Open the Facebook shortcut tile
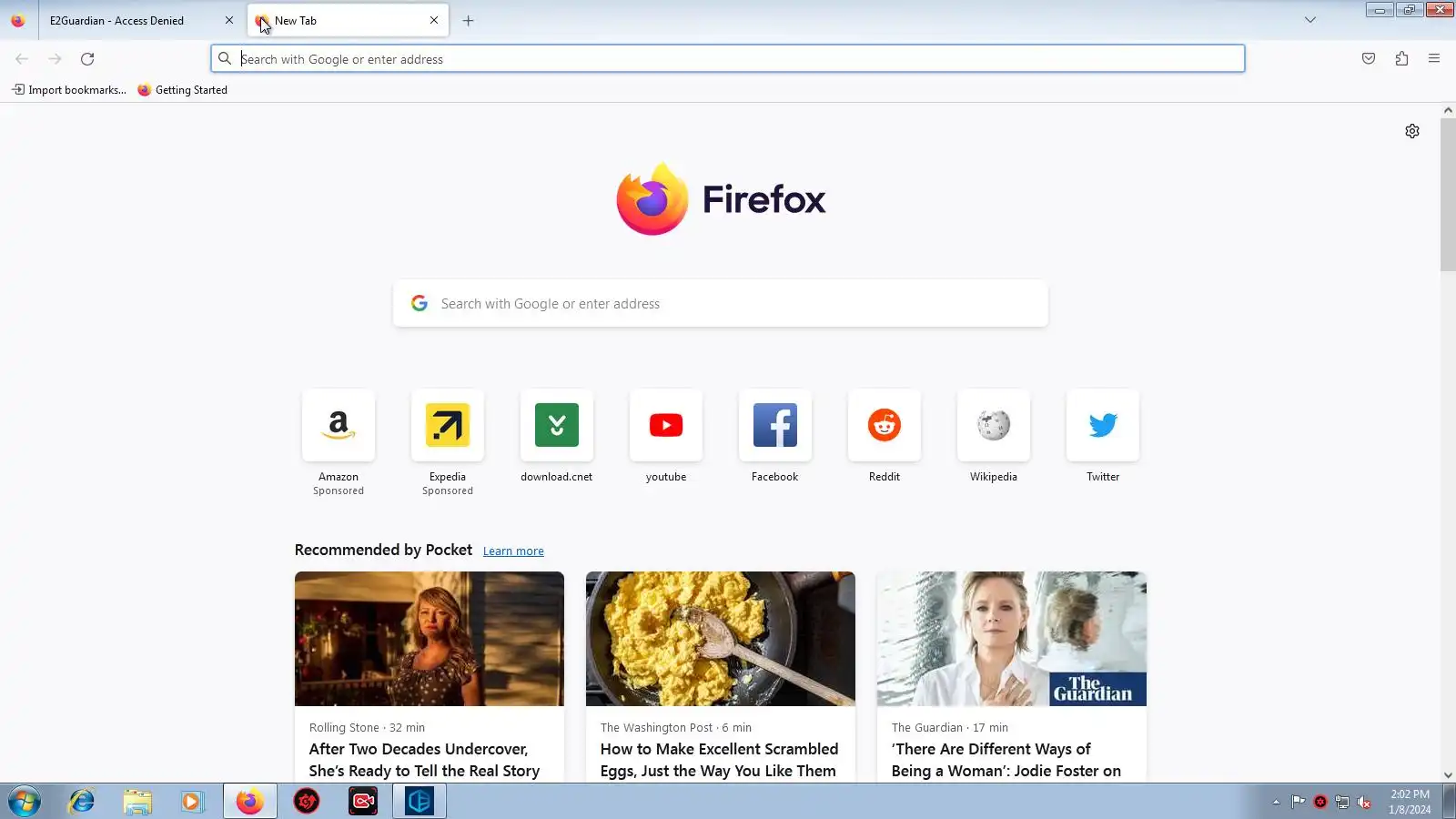Viewport: 1456px width, 819px height. pyautogui.click(x=775, y=425)
